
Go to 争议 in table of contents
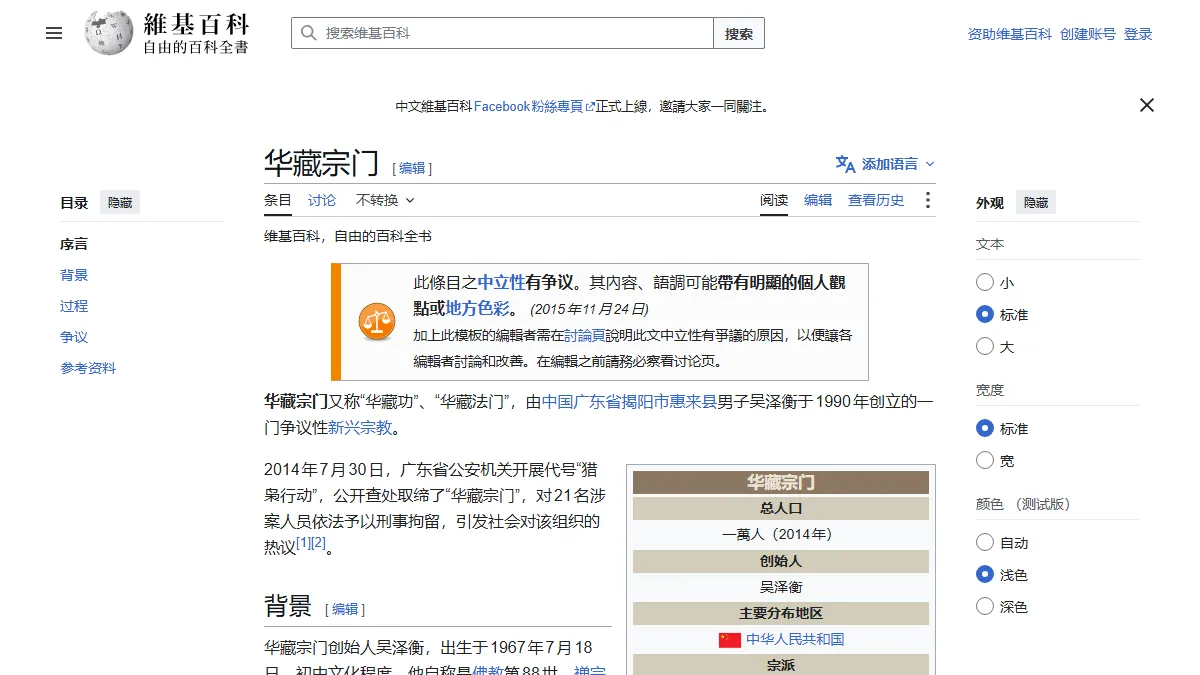[74, 337]
